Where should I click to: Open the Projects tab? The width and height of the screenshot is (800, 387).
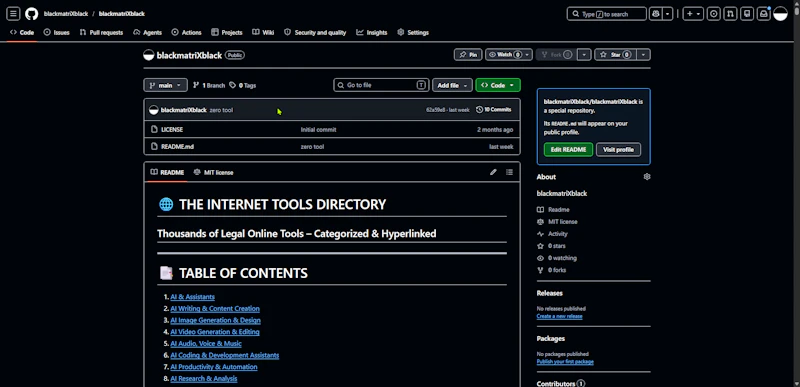(x=227, y=32)
